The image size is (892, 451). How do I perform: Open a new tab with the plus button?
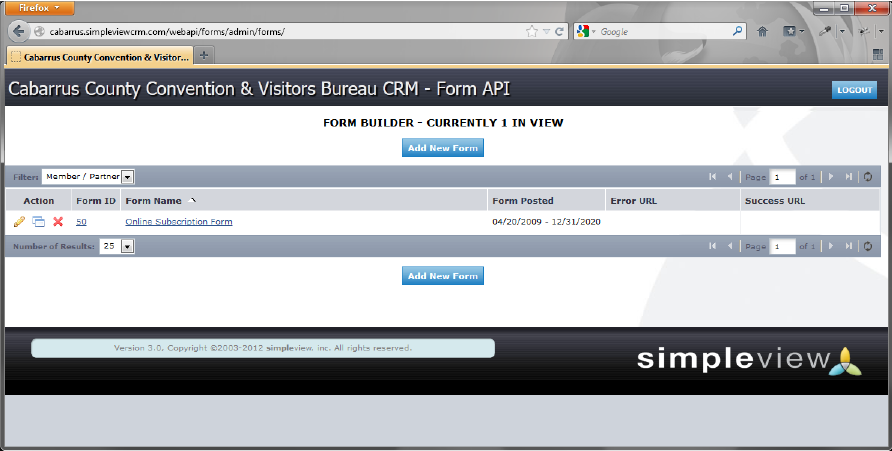point(204,56)
